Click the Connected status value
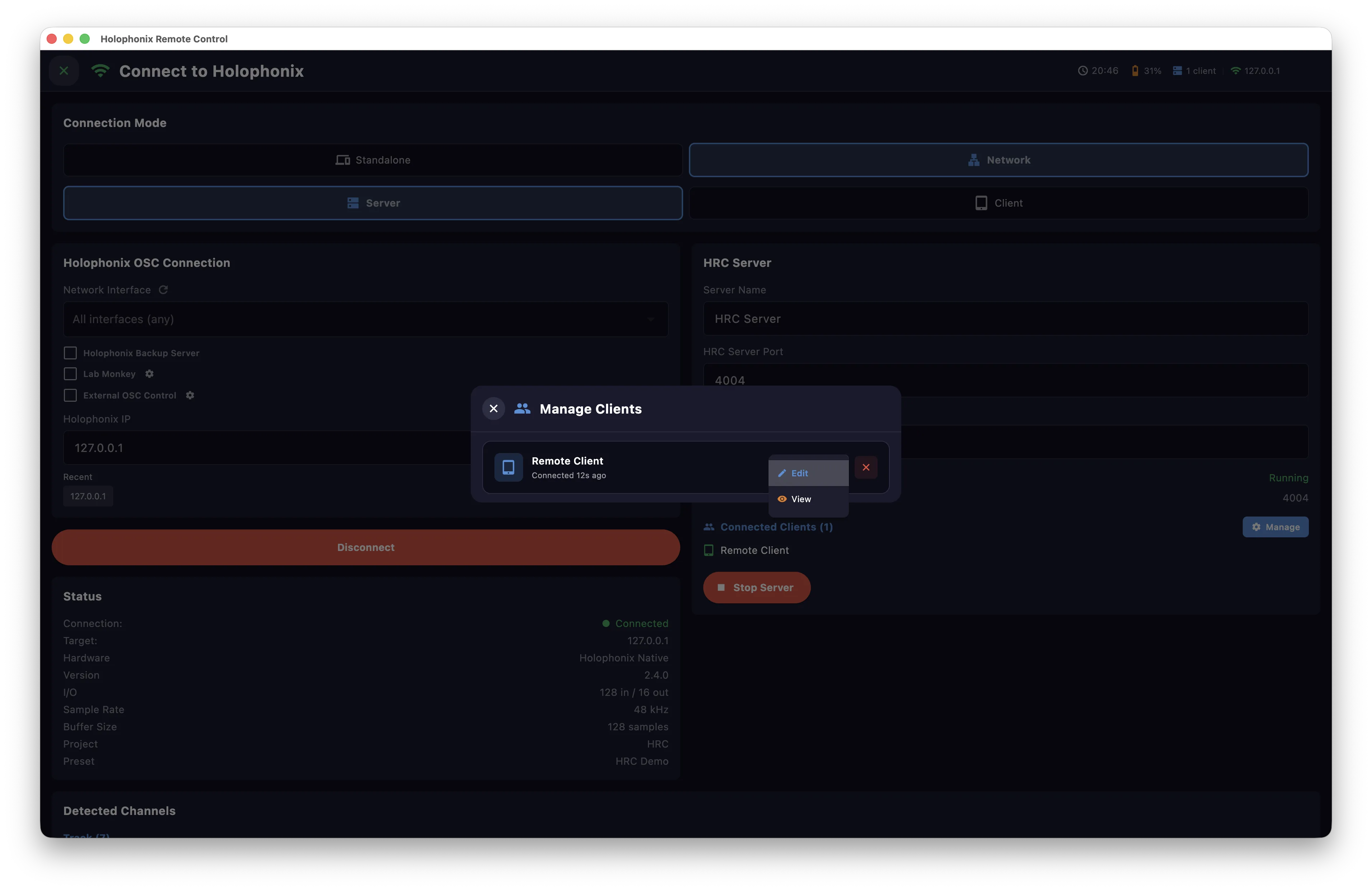The height and width of the screenshot is (891, 1372). [642, 623]
